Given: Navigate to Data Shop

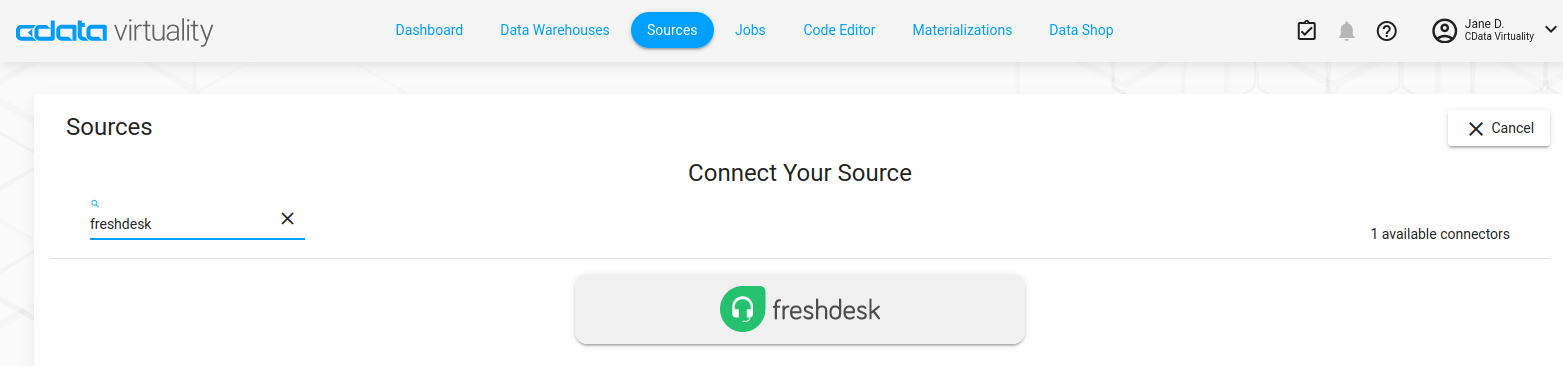Looking at the screenshot, I should pyautogui.click(x=1081, y=30).
